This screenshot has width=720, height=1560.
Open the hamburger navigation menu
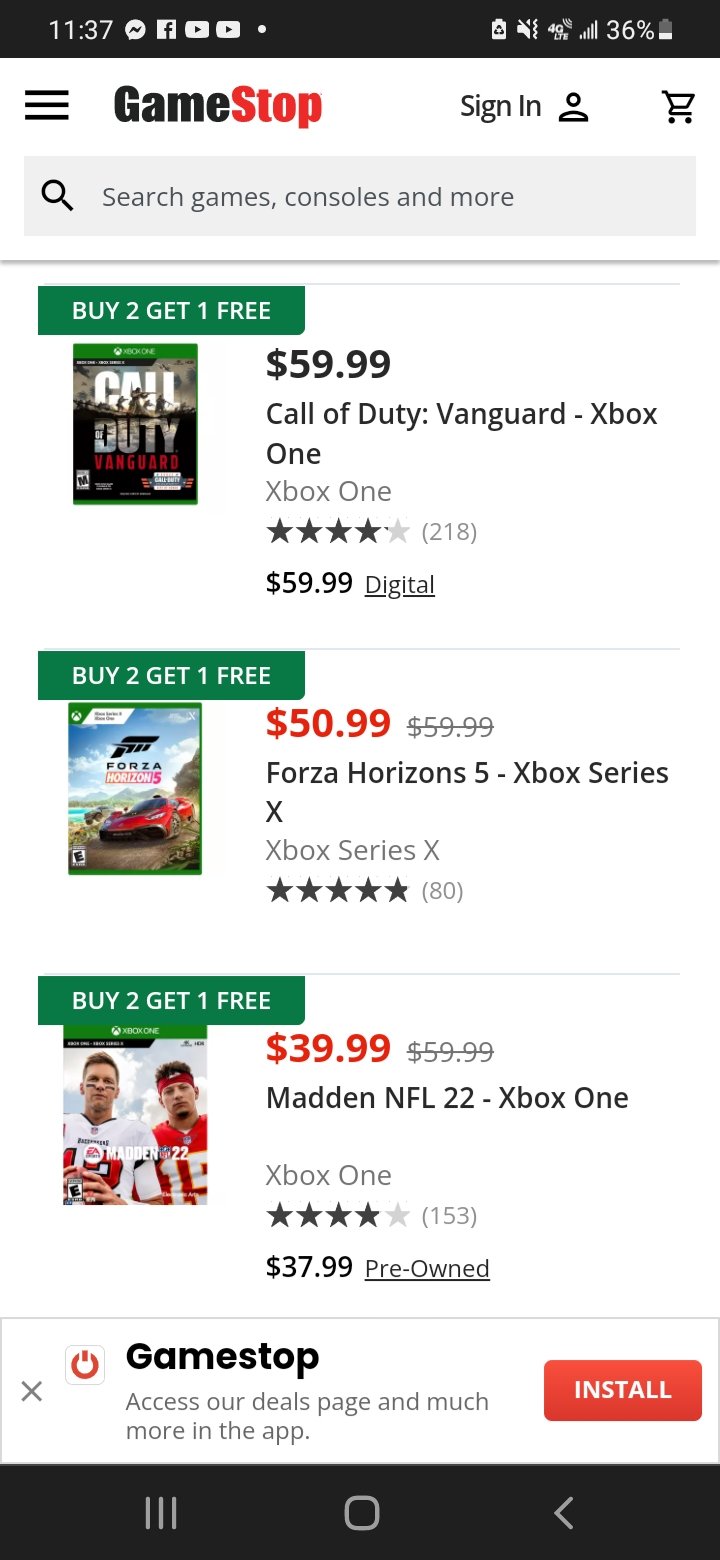[47, 106]
